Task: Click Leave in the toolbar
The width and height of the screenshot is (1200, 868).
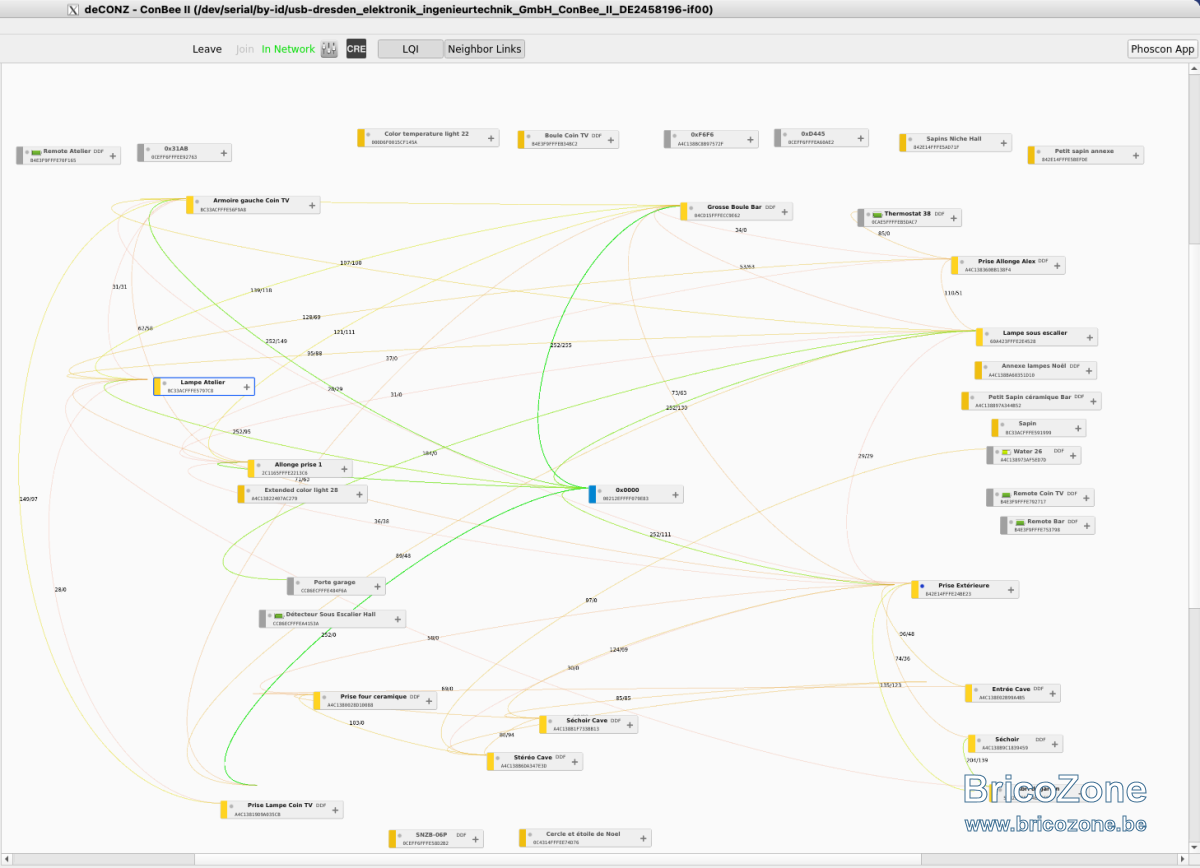Action: pyautogui.click(x=207, y=49)
